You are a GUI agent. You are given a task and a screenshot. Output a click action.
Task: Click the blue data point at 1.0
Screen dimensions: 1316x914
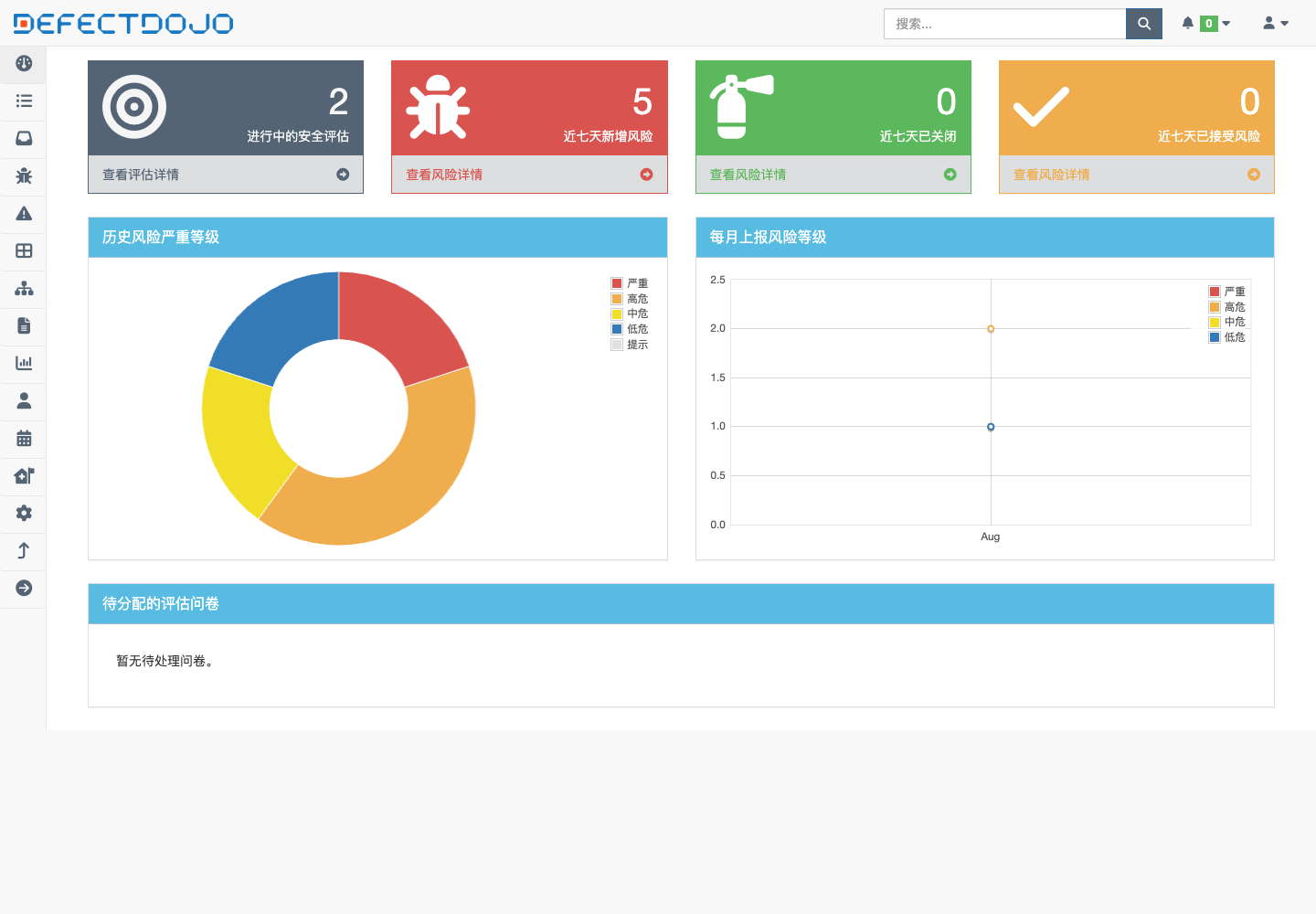[x=991, y=427]
